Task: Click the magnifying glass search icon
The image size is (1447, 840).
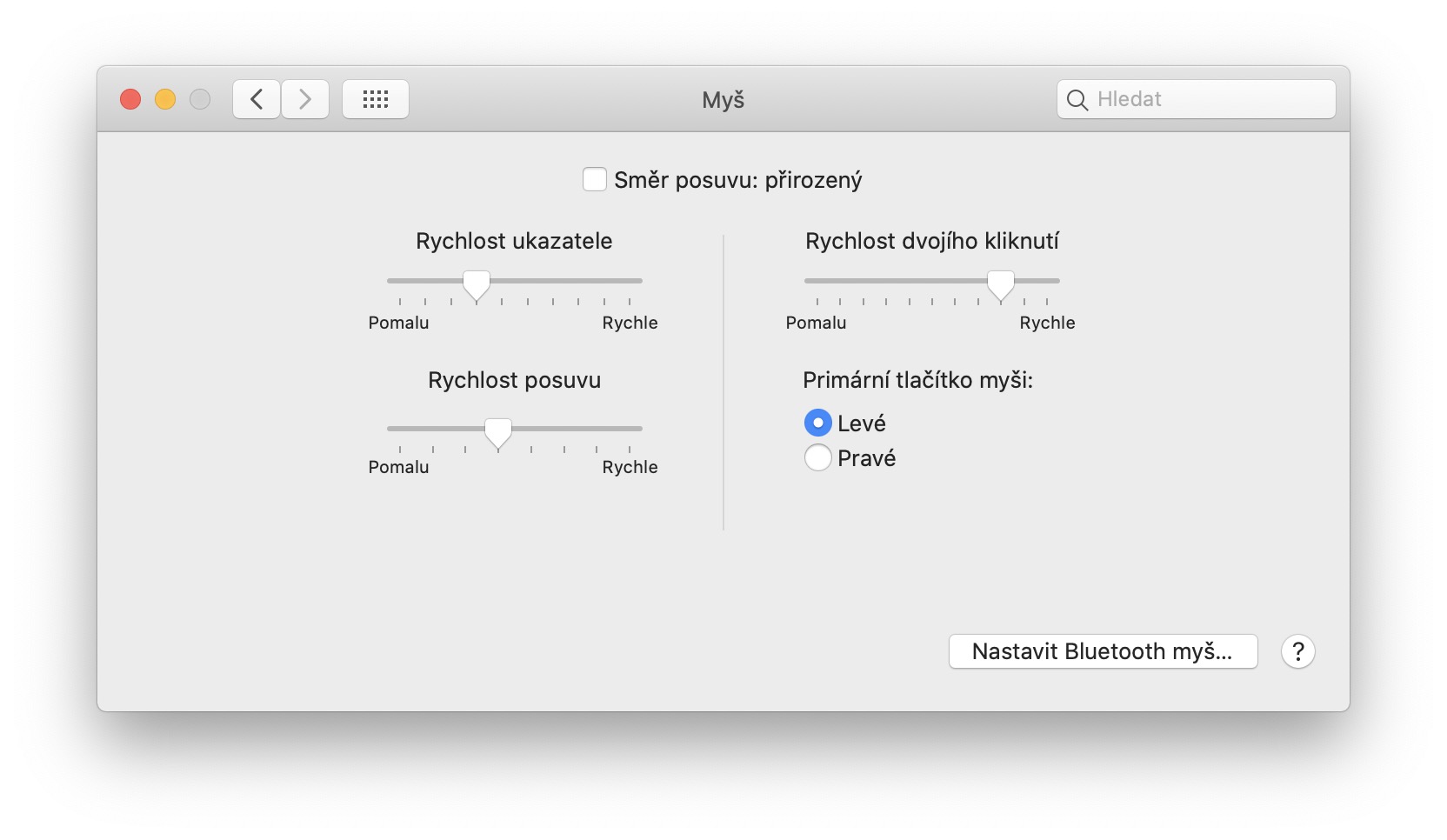Action: pyautogui.click(x=1077, y=100)
